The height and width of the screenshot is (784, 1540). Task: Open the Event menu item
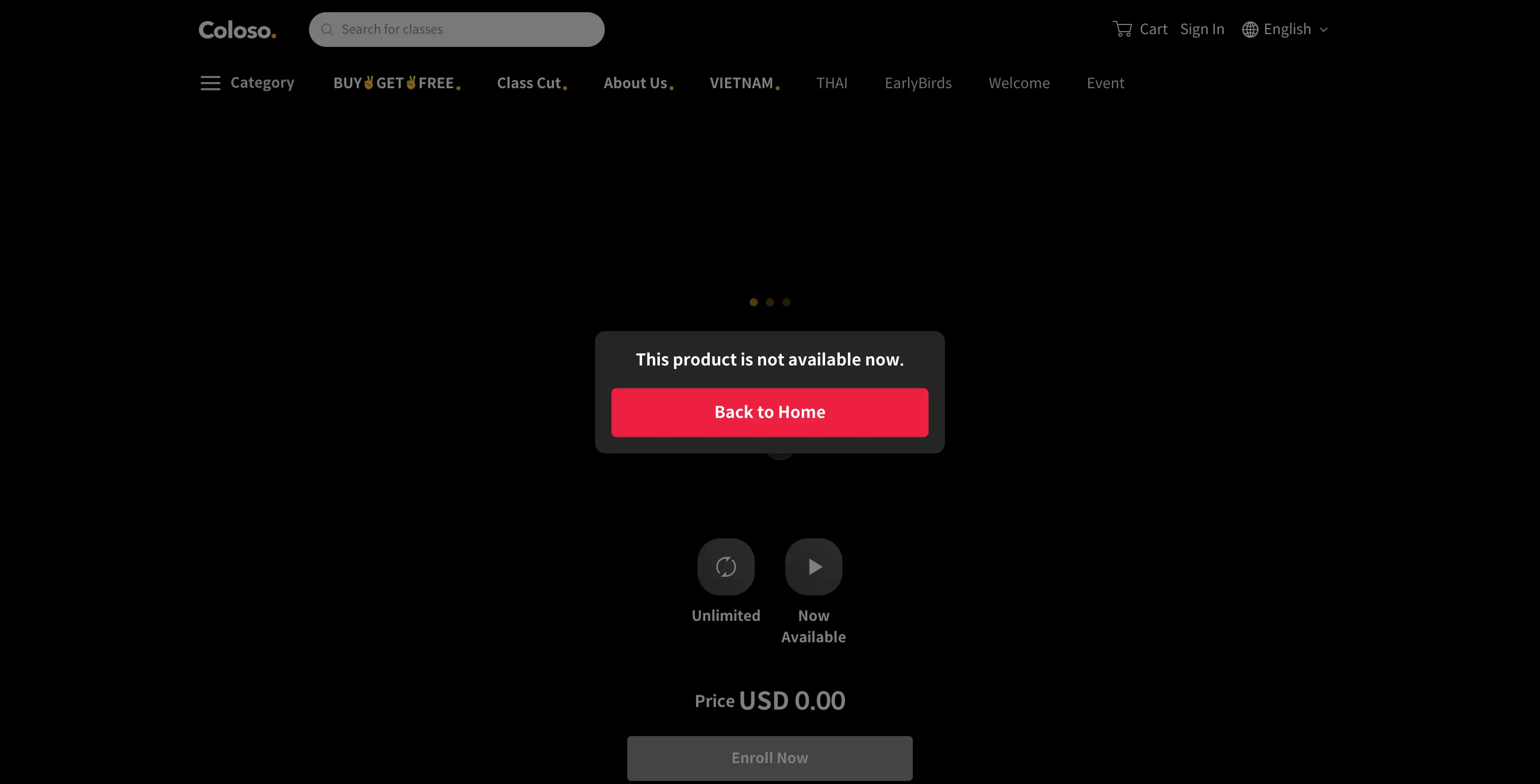tap(1106, 83)
